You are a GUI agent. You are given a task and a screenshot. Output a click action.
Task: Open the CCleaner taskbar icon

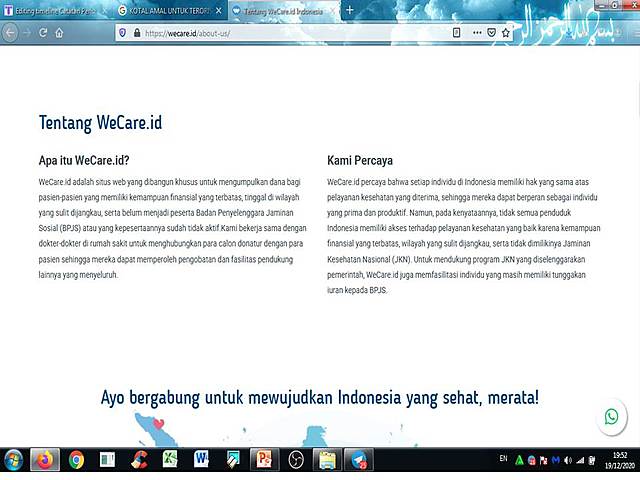coord(139,460)
